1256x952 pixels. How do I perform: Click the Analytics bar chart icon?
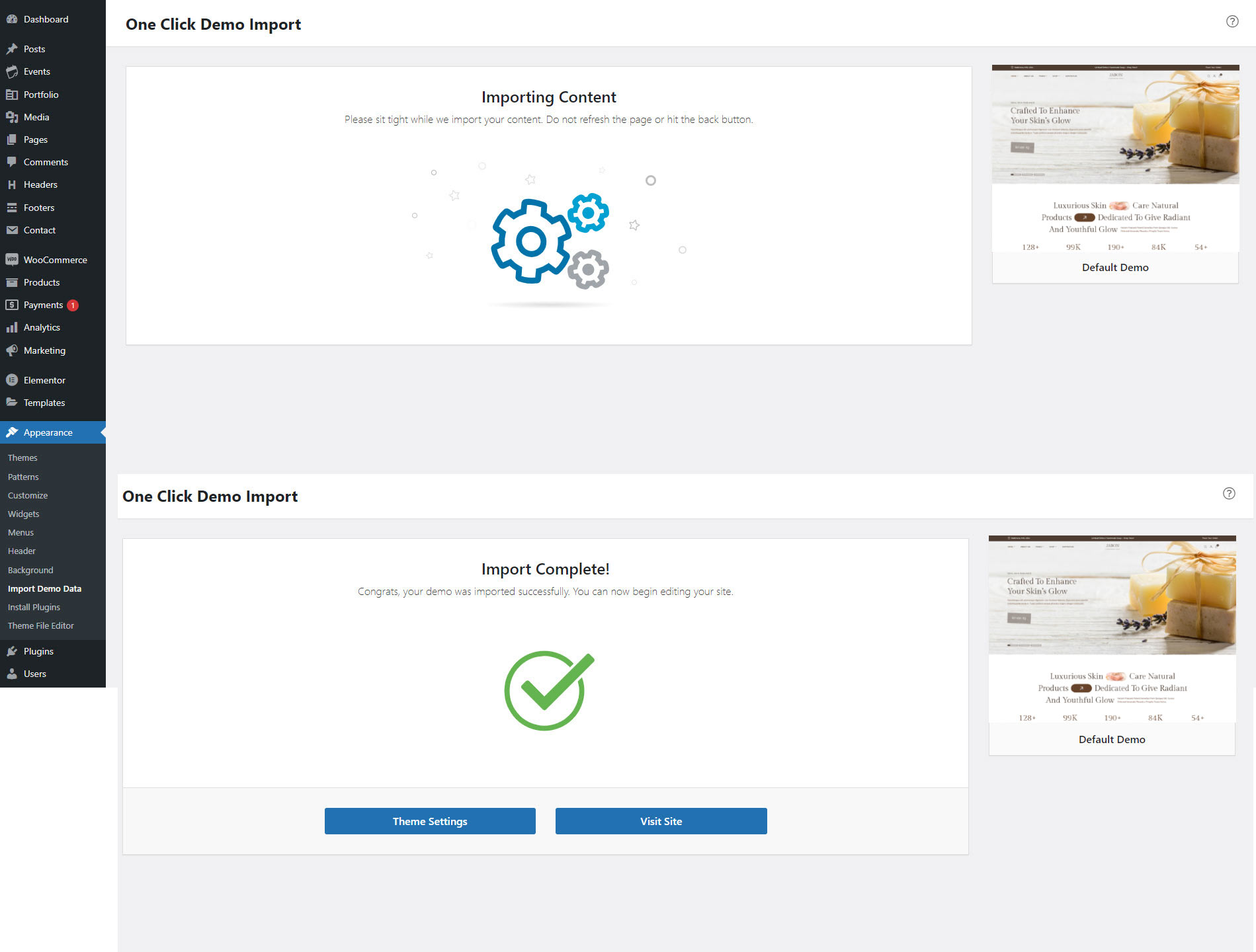[x=12, y=327]
